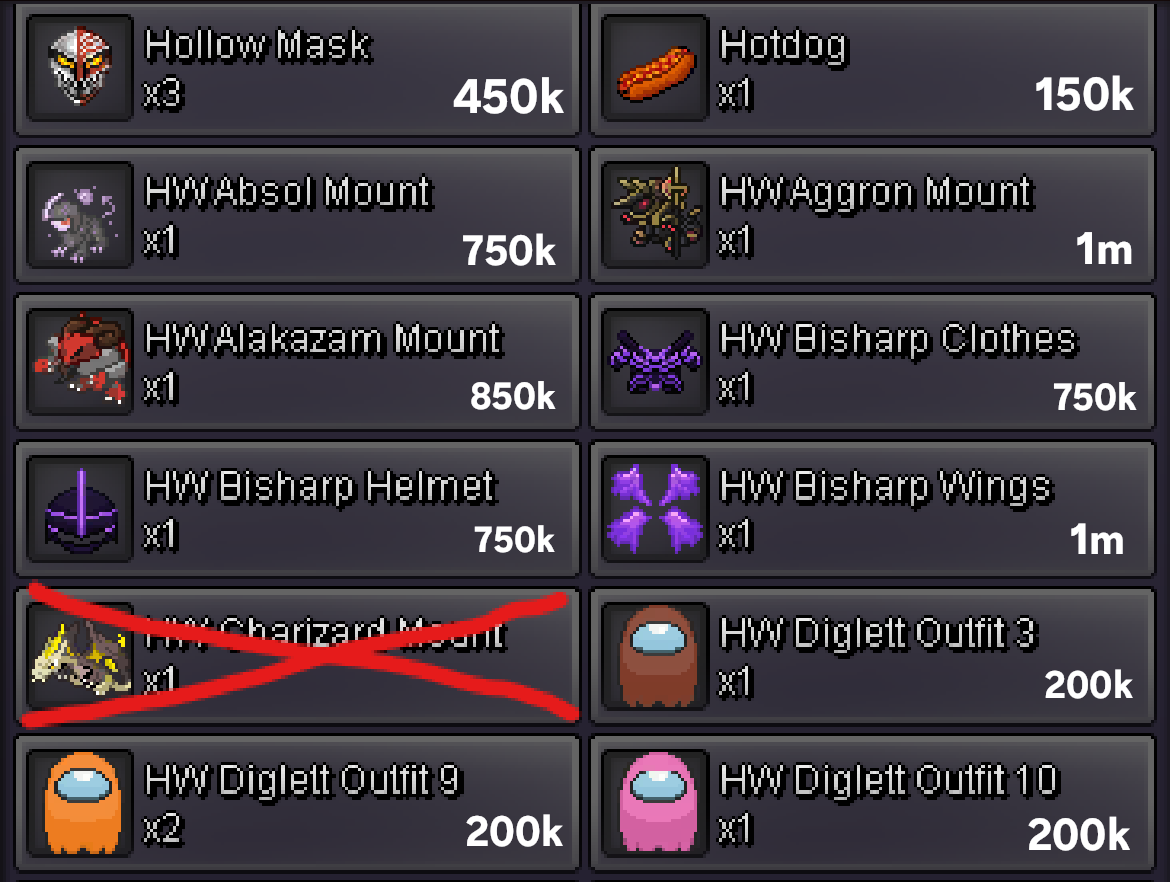Select the HW Absol Mount 750k price
Screen dimensions: 1170x882
point(509,250)
